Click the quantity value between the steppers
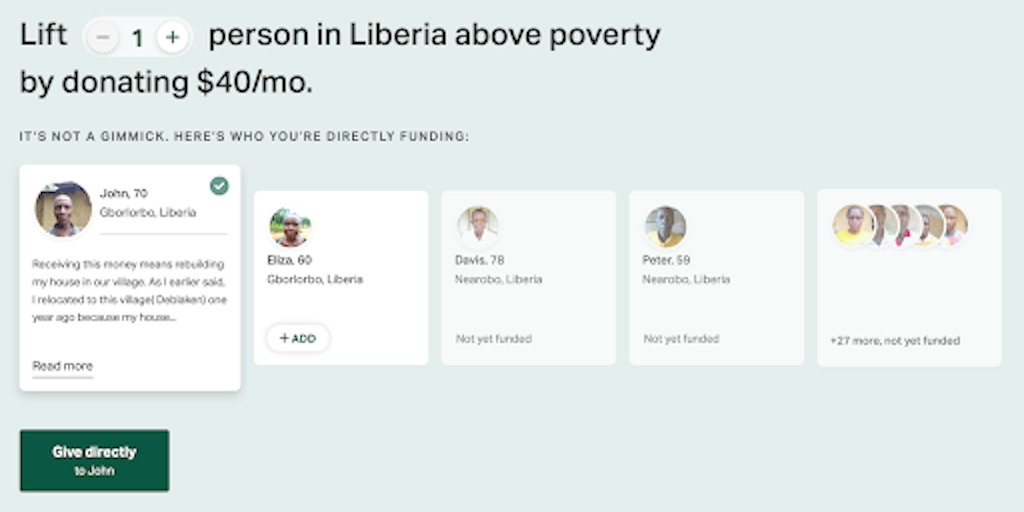Viewport: 1024px width, 512px height. pyautogui.click(x=137, y=38)
